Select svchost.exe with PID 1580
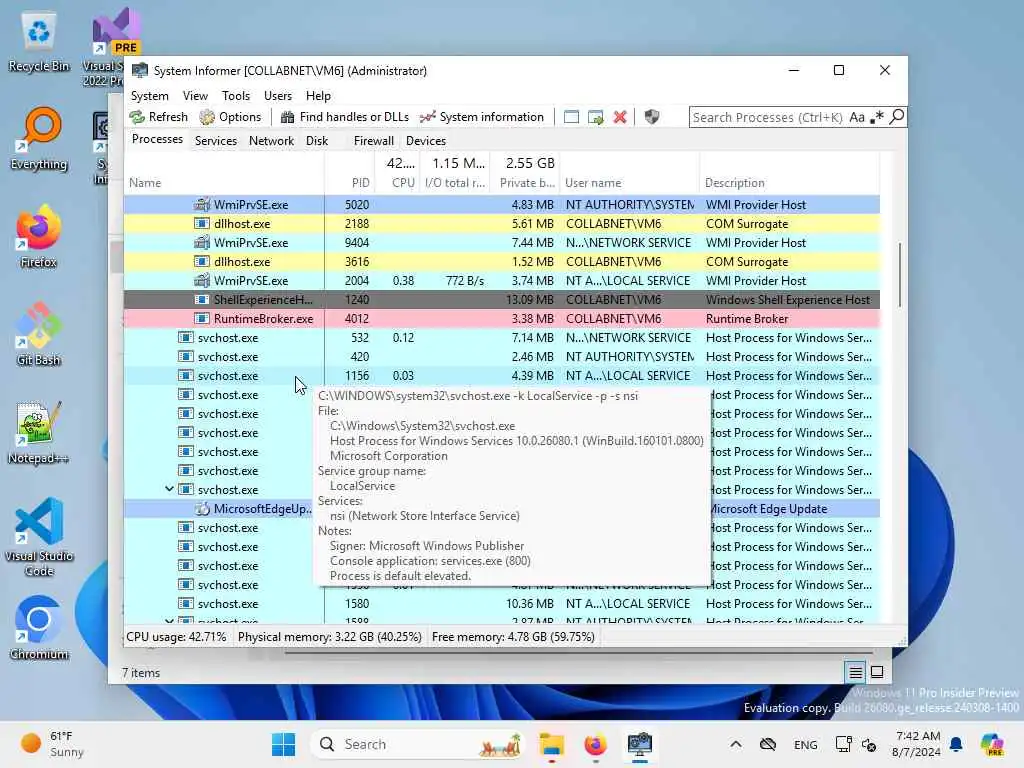The width and height of the screenshot is (1024, 768). [502, 603]
